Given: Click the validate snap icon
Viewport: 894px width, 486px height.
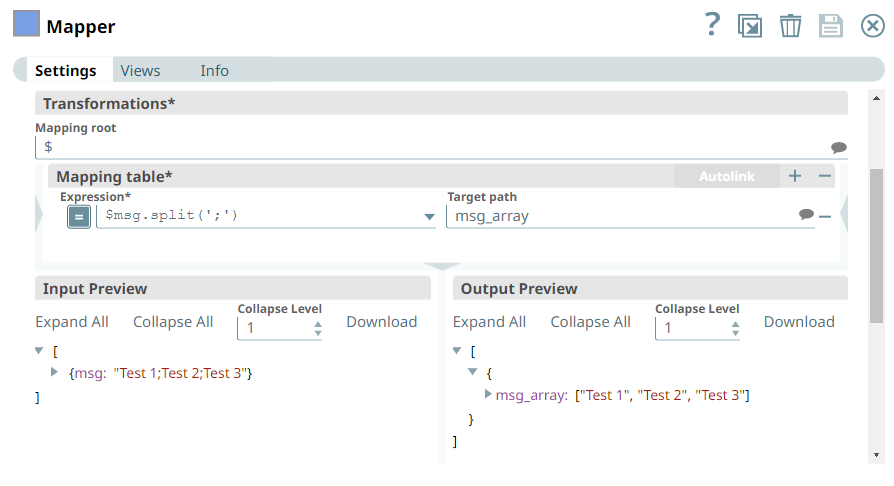Looking at the screenshot, I should point(750,26).
